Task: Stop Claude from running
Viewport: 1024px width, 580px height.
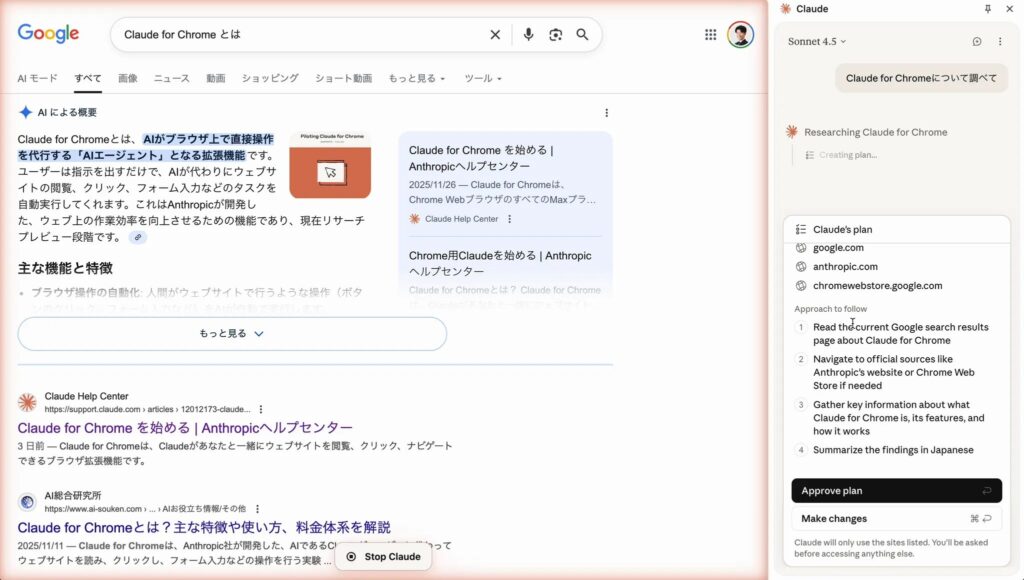Action: [383, 557]
